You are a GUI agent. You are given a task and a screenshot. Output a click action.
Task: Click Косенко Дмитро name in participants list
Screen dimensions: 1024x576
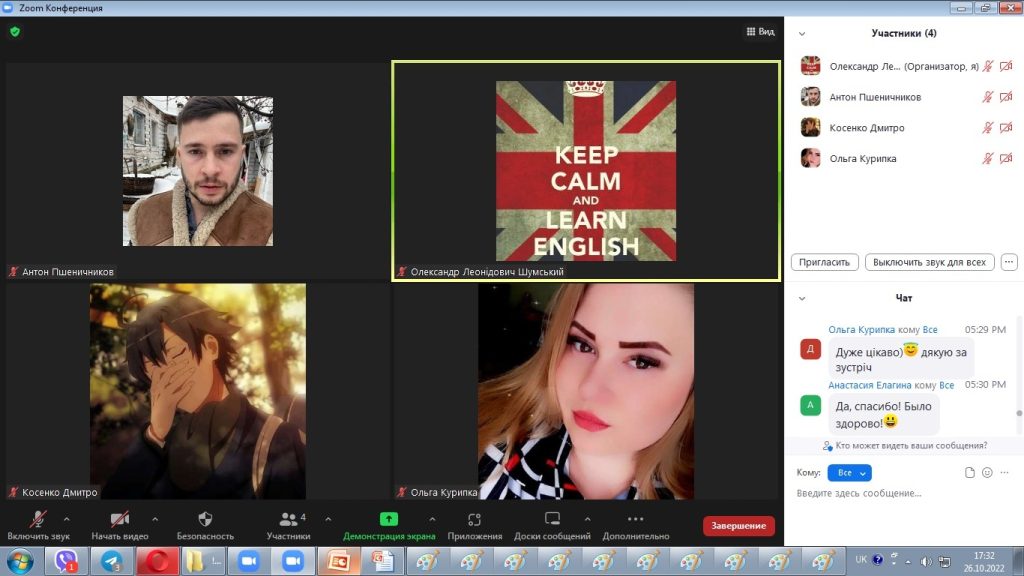[x=867, y=128]
